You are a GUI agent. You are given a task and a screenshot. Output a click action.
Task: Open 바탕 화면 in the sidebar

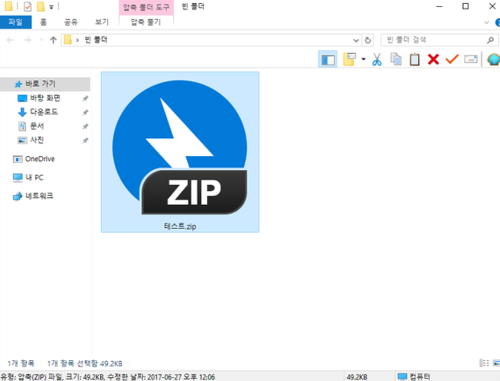pyautogui.click(x=45, y=98)
